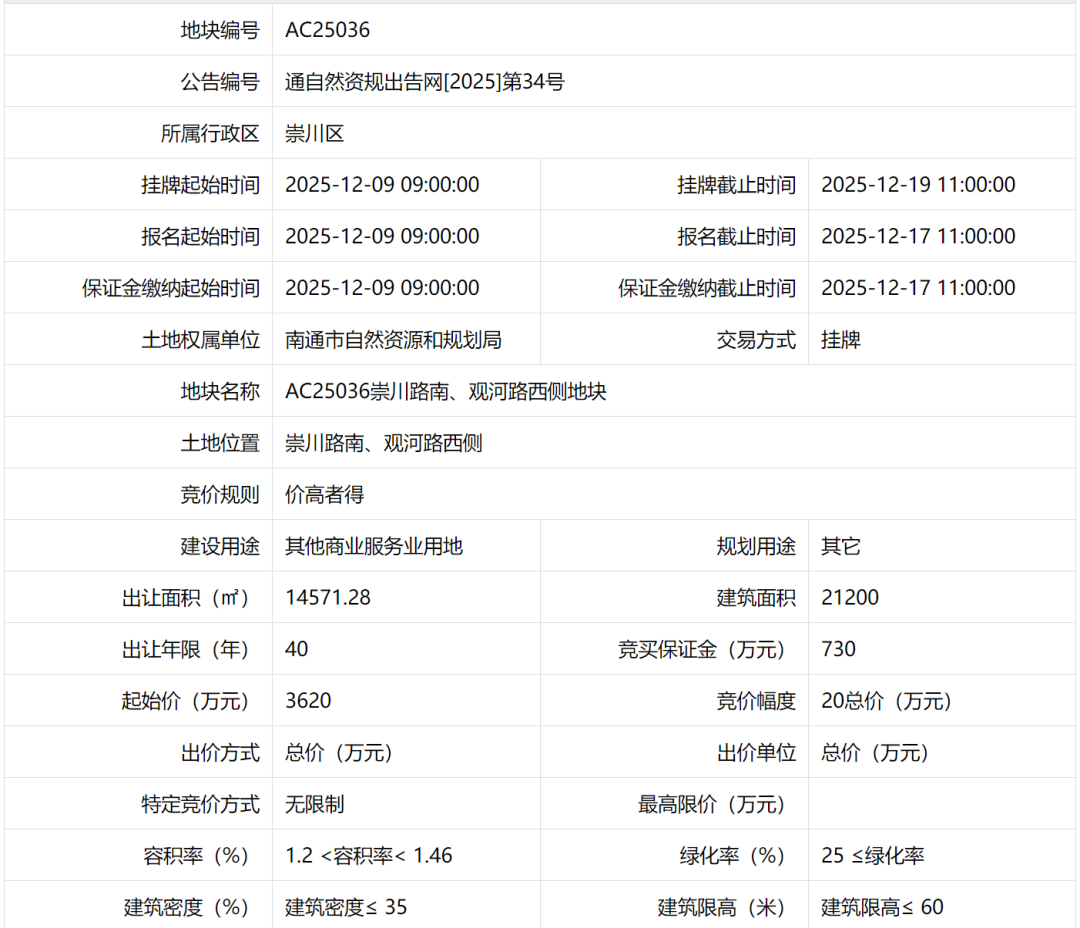Click the 地块名称 AC25036崇川路南、观河路西侧地块

[x=448, y=391]
